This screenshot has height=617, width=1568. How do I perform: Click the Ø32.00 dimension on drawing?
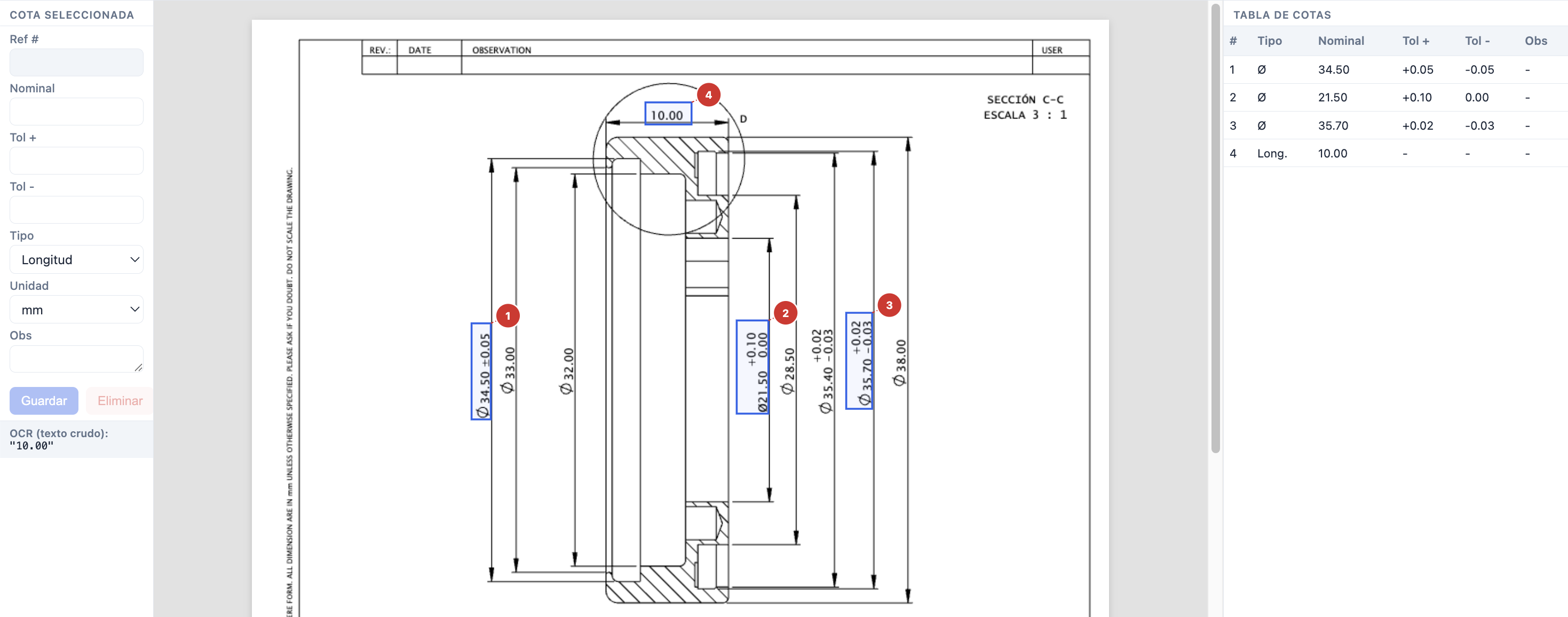pos(567,371)
